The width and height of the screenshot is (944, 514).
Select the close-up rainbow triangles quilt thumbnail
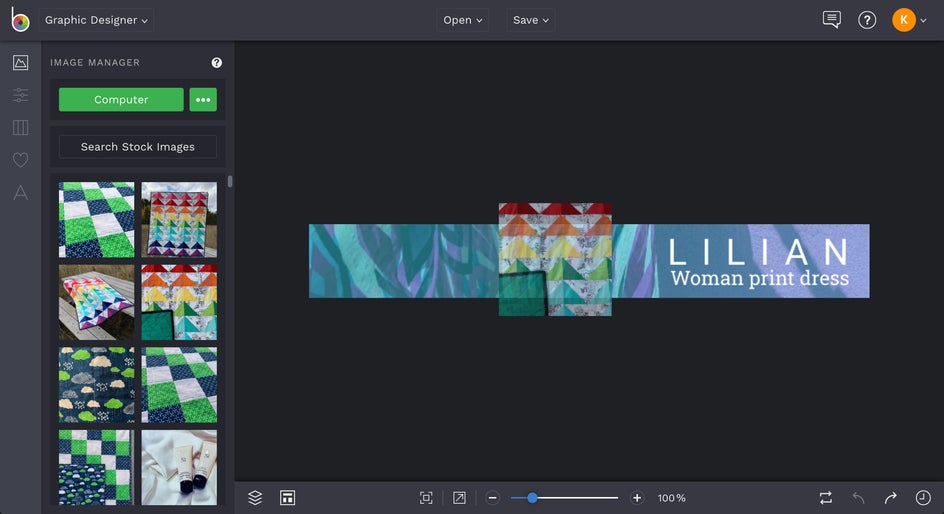[179, 302]
